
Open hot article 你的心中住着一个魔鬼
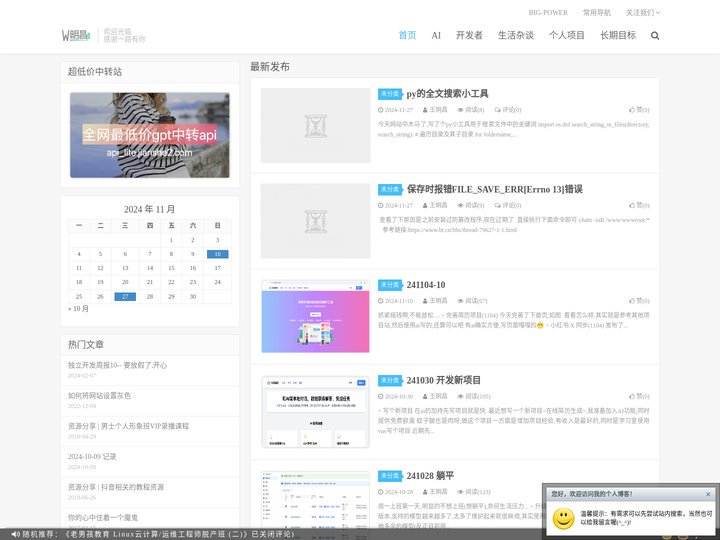click(x=103, y=518)
